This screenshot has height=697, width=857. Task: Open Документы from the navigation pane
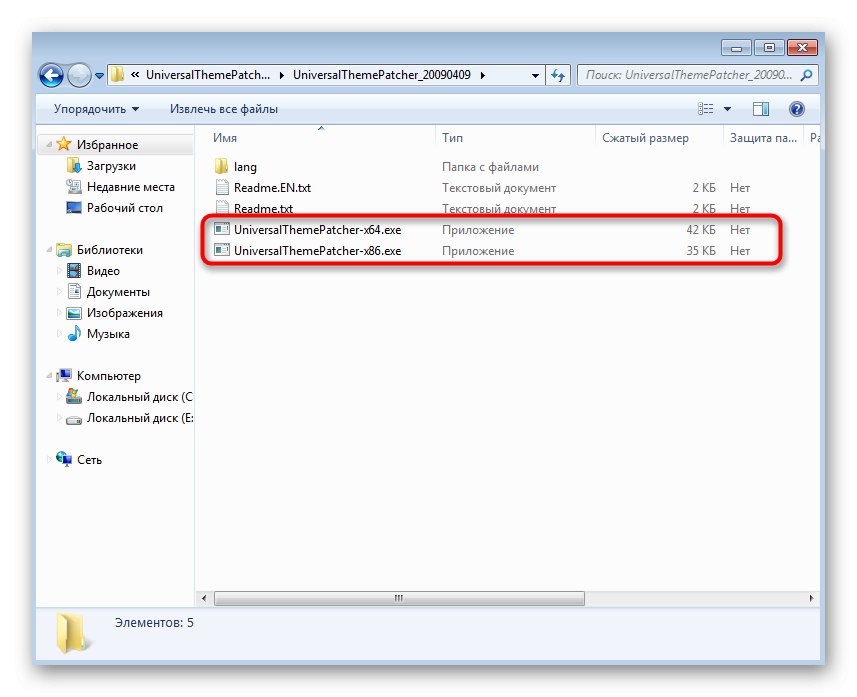(118, 291)
